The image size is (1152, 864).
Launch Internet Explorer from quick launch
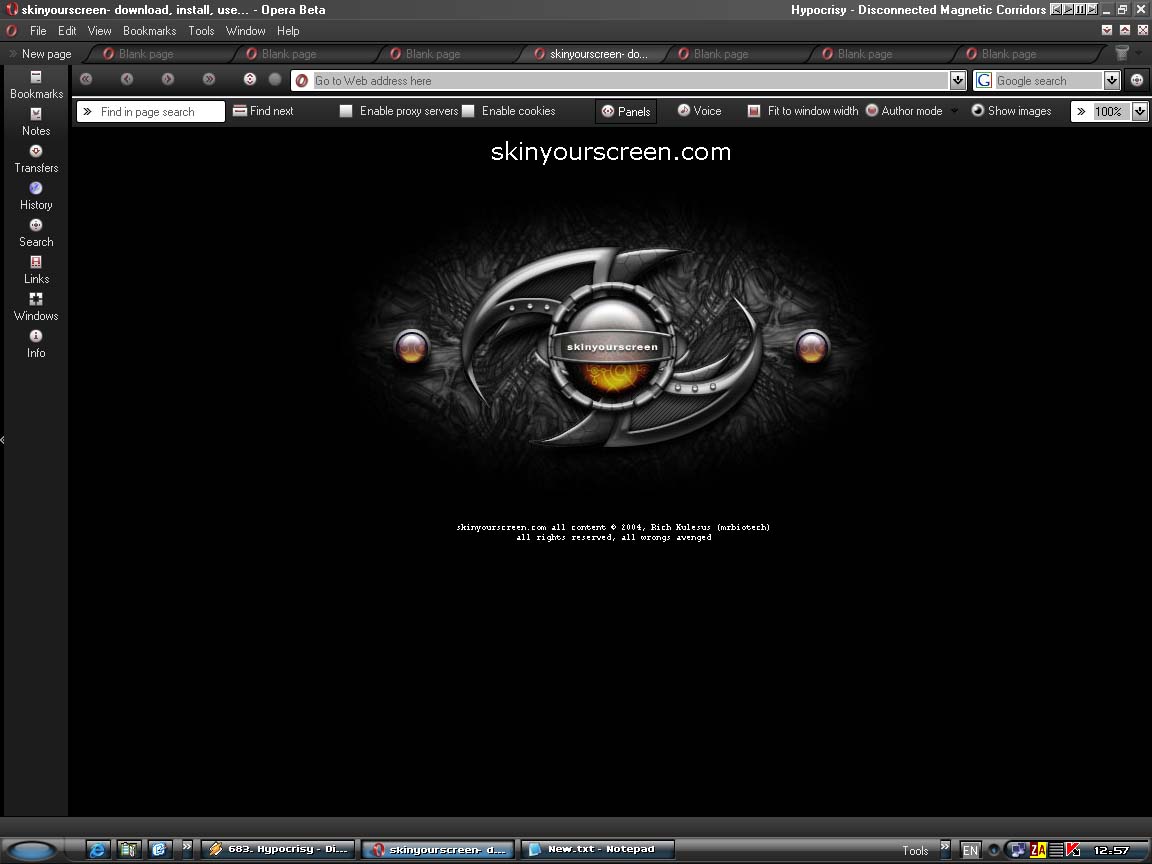[x=98, y=850]
